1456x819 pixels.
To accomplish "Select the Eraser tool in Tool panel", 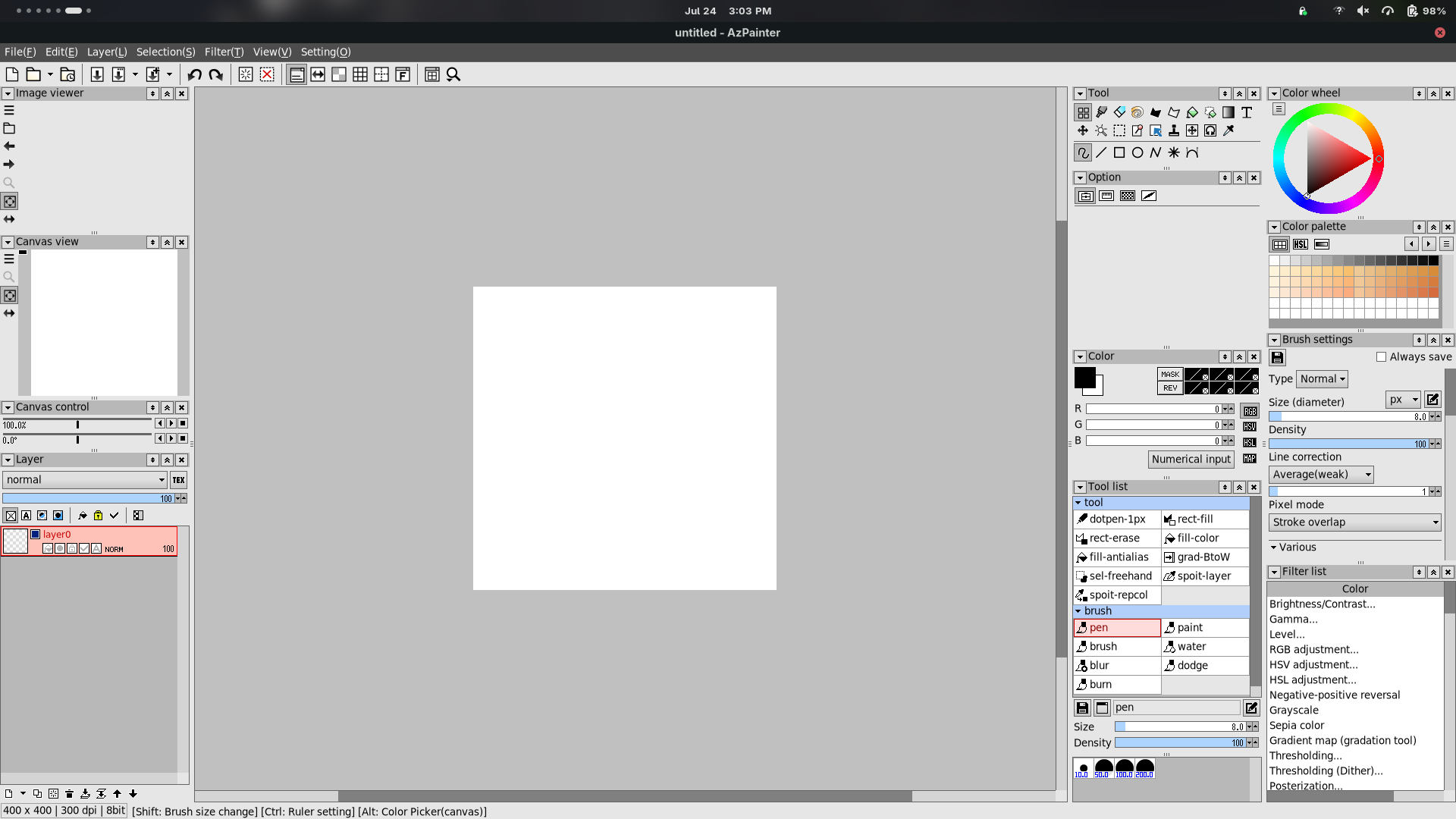I will (x=1119, y=112).
